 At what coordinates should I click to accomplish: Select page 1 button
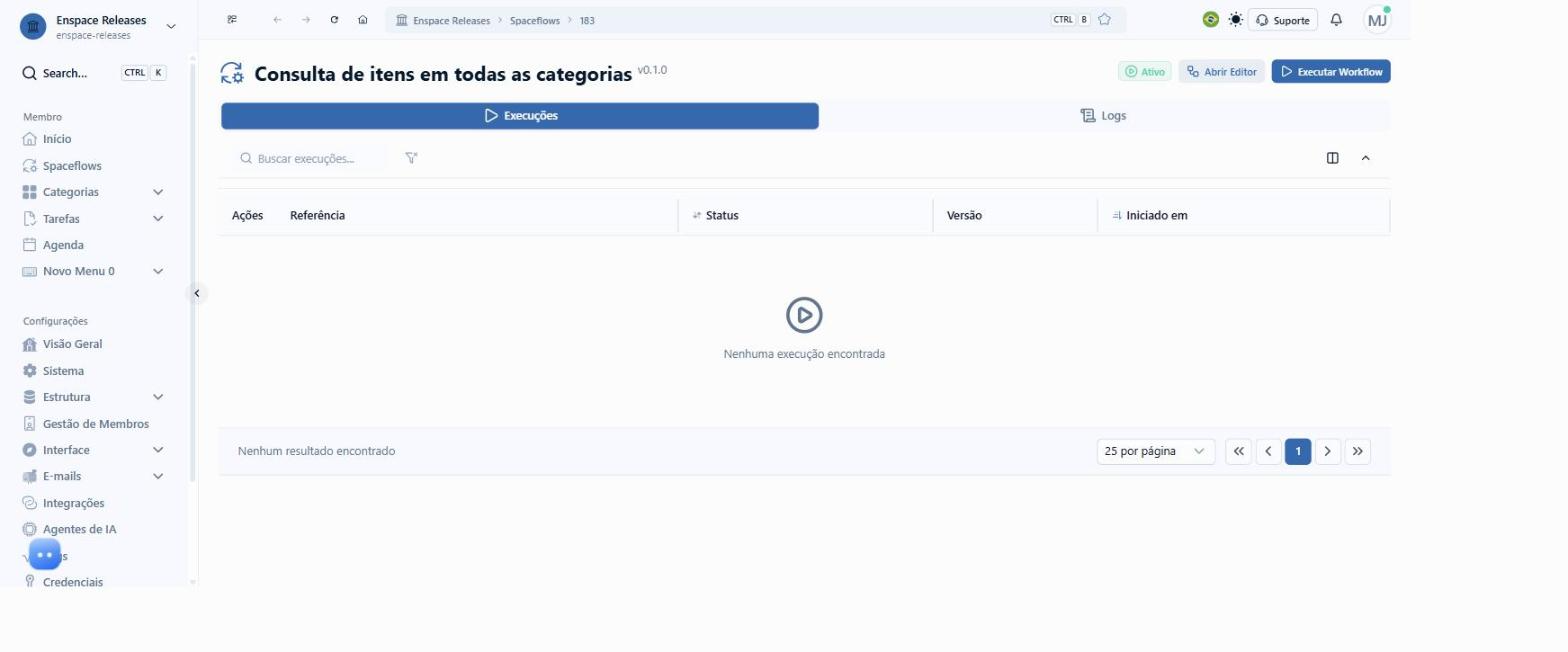1298,451
